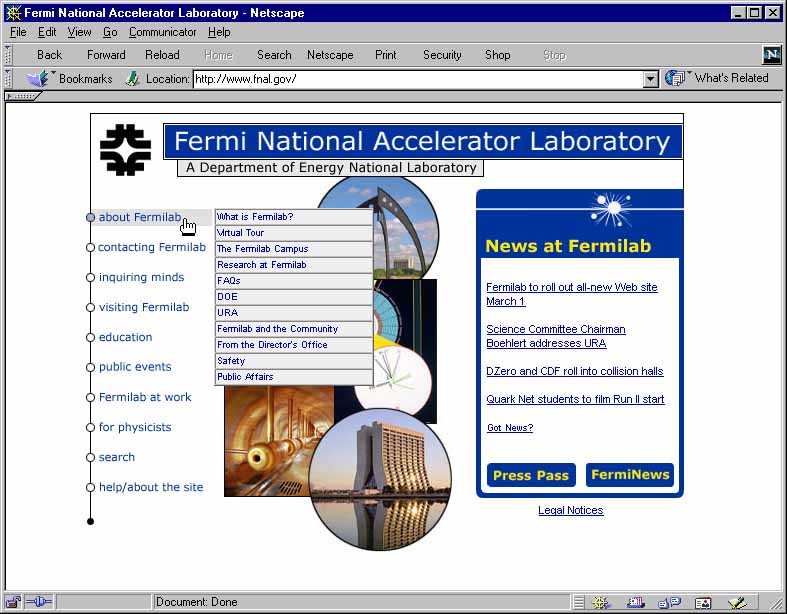Click the What's Related icon

pos(675,78)
